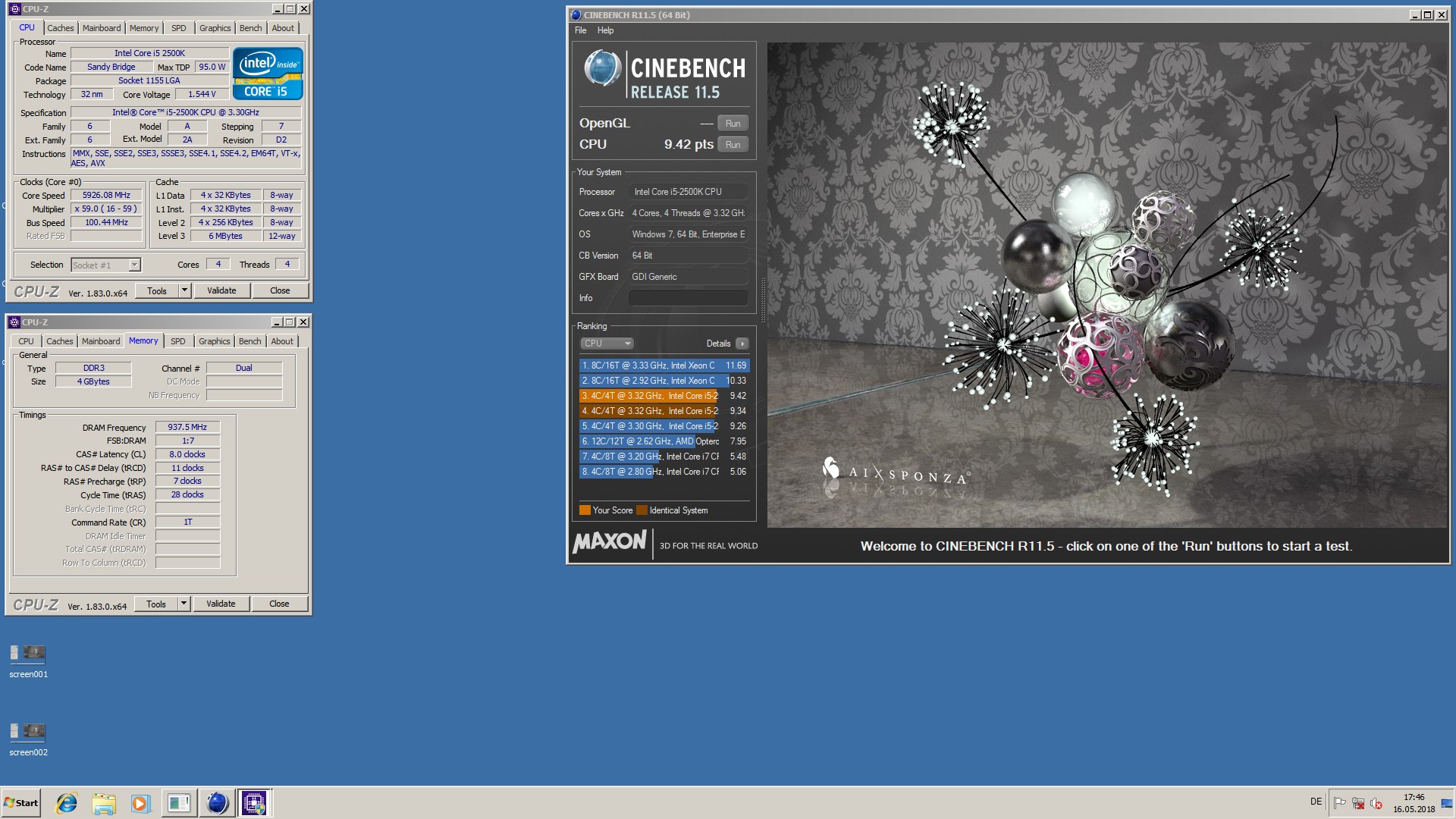Viewport: 1456px width, 819px height.
Task: Open the screen002 desktop icon
Action: pos(28,739)
